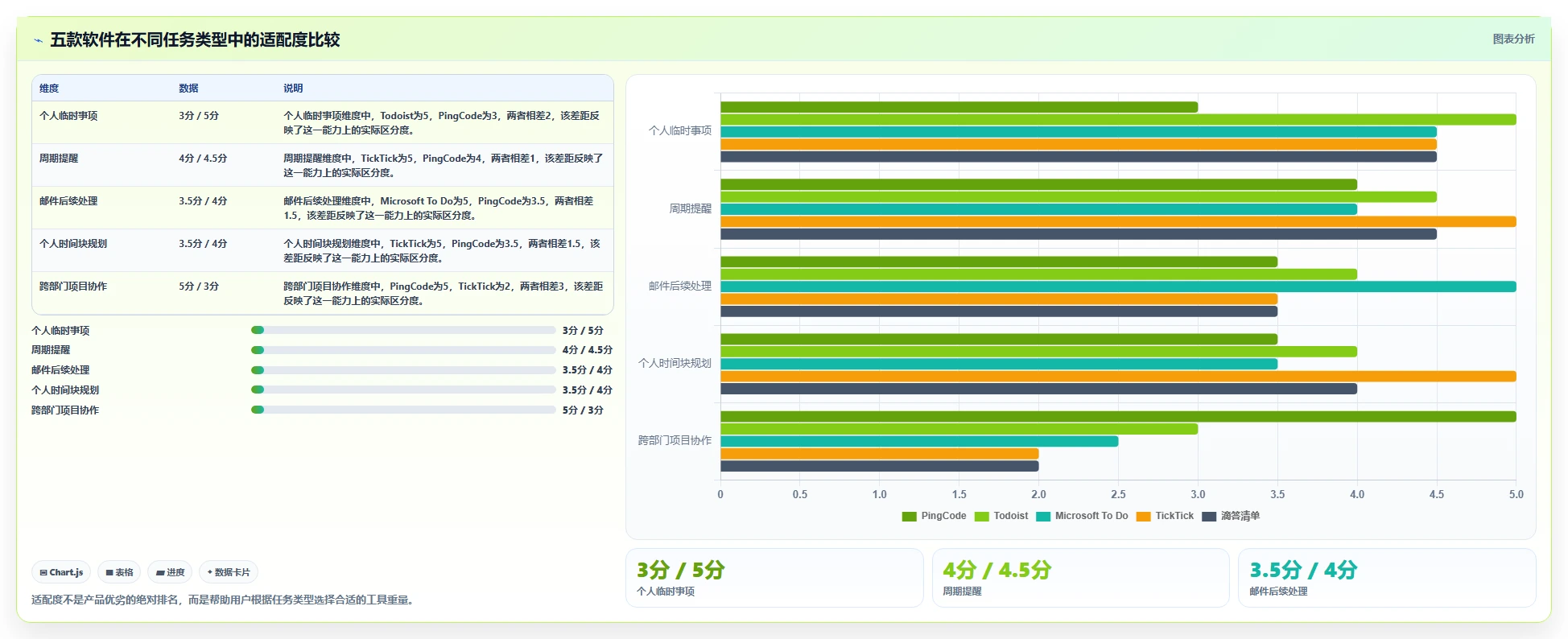Click the 图表分析 label in the header
The image size is (1568, 639).
pos(1513,39)
